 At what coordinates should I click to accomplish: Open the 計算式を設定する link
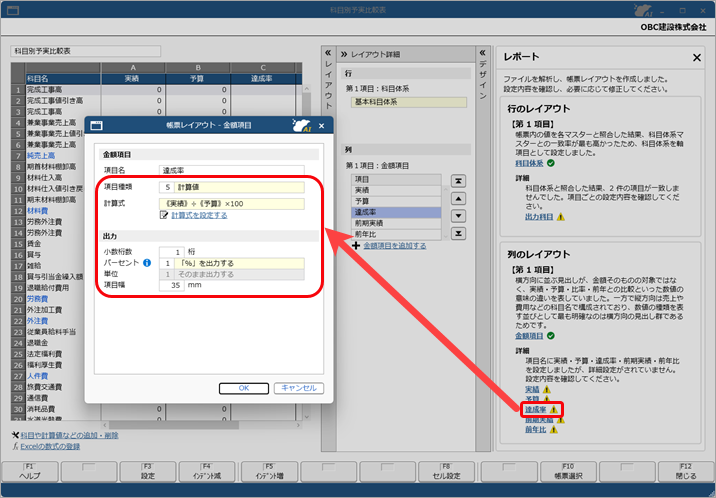tap(199, 215)
